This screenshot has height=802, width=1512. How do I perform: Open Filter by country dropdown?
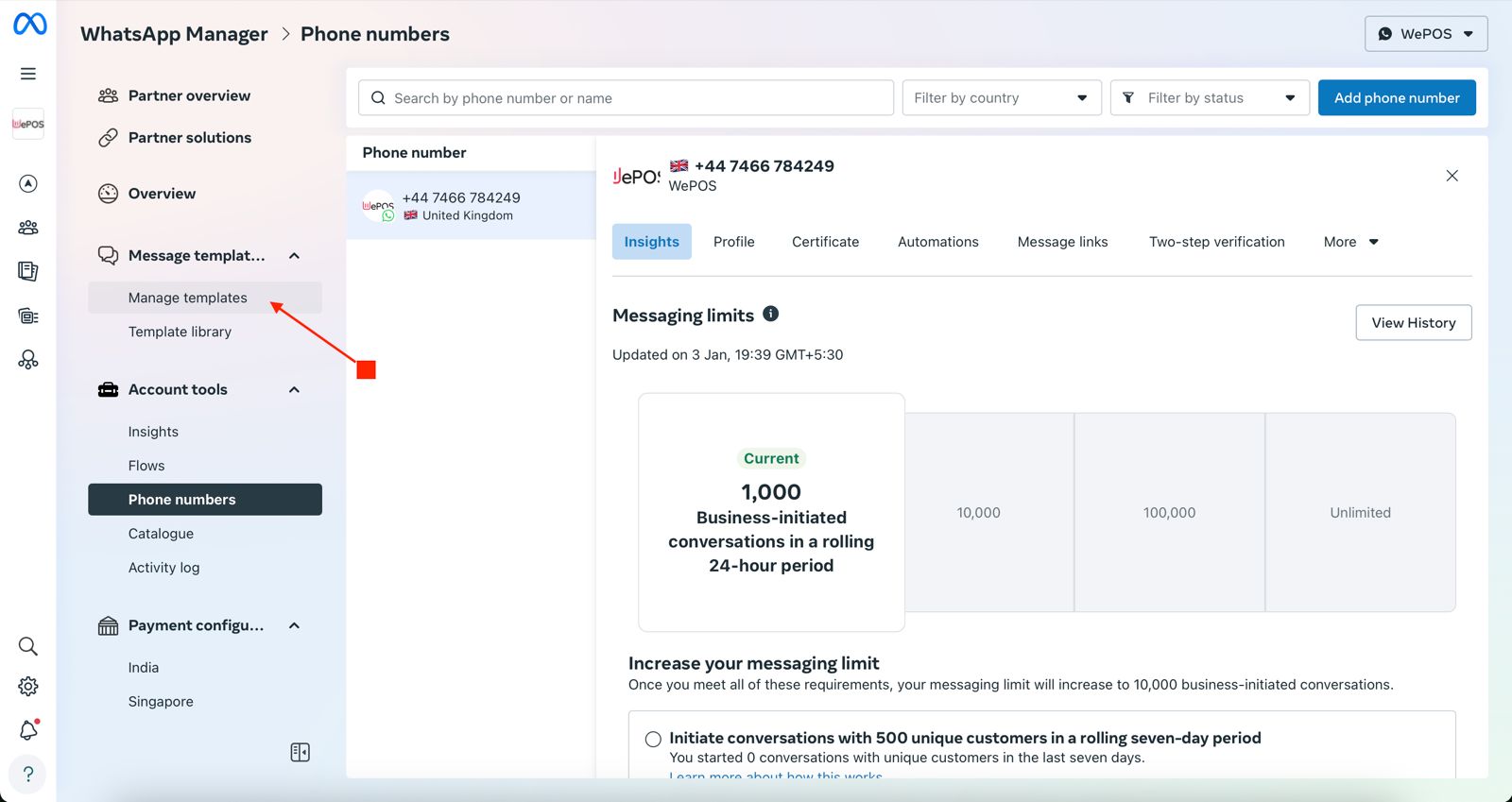(x=1002, y=98)
